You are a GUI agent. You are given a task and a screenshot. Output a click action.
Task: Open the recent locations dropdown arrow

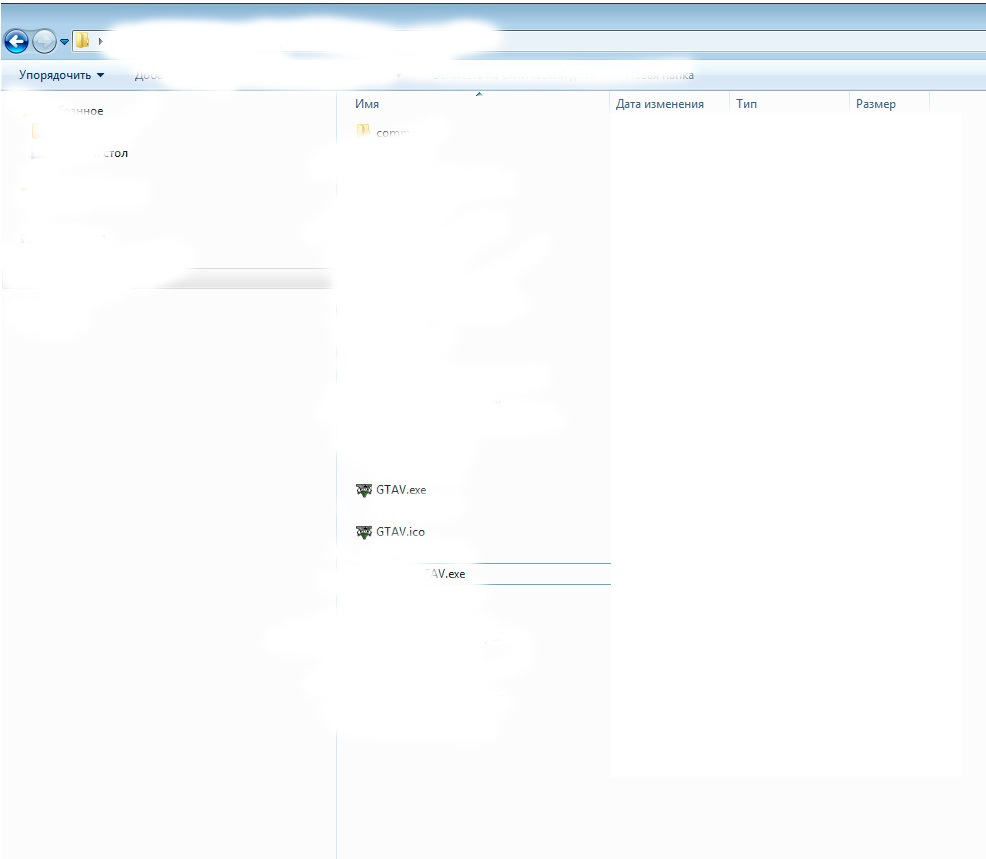coord(64,42)
